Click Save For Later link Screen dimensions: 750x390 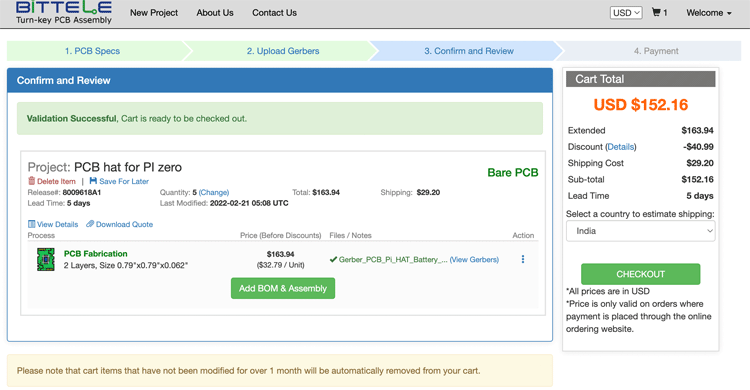[x=124, y=181]
